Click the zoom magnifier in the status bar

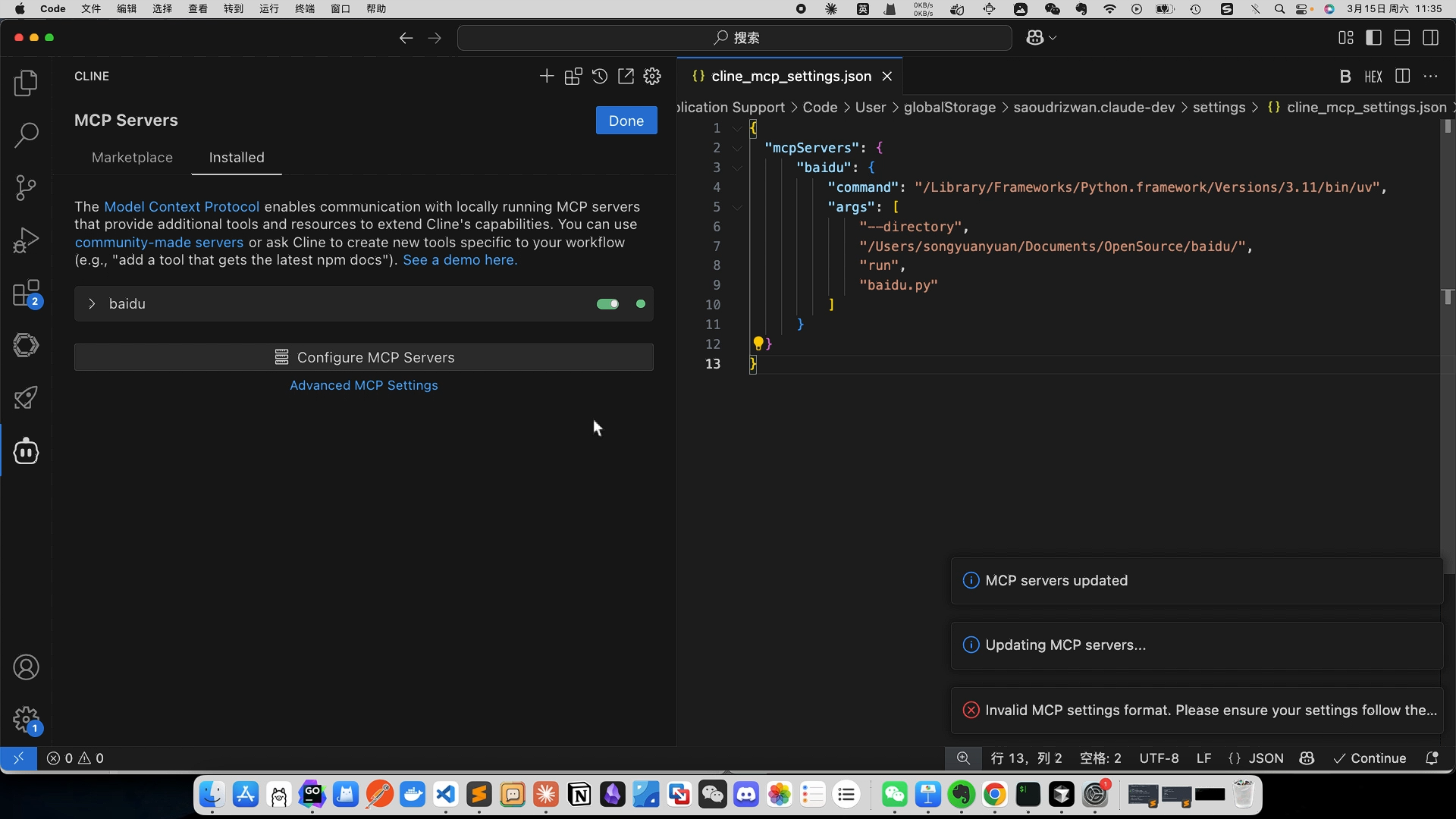click(x=963, y=758)
